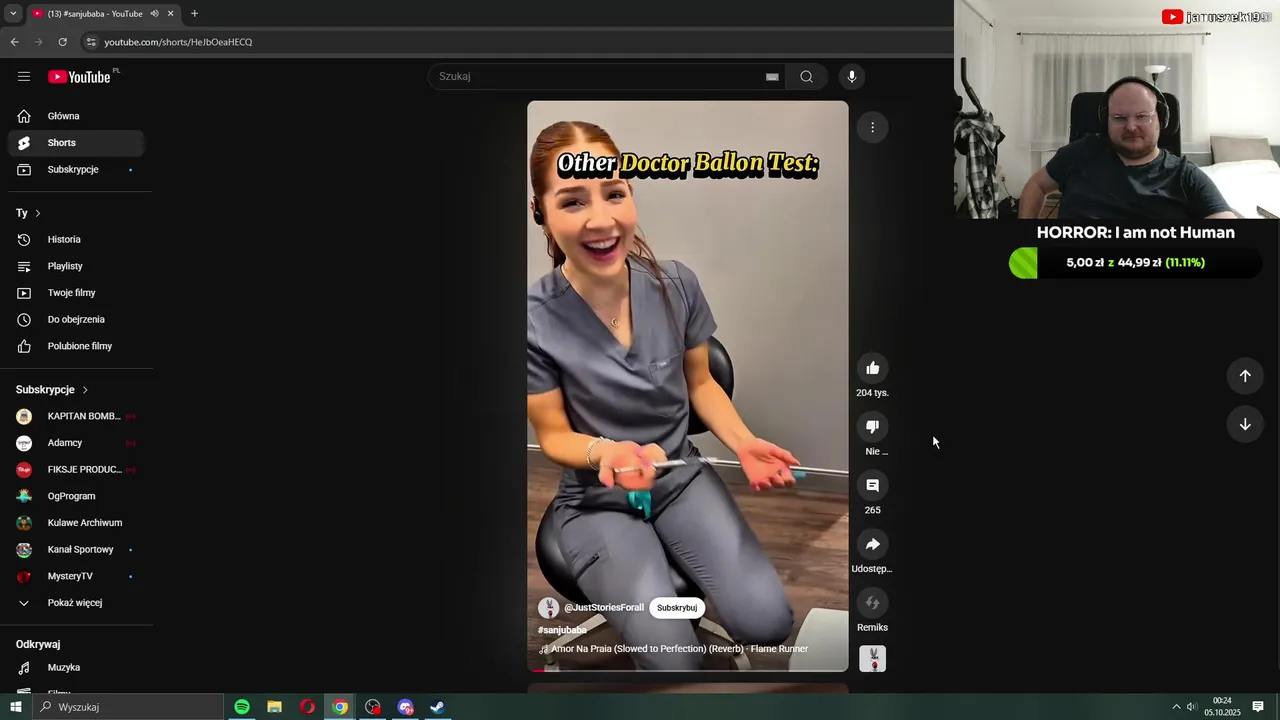Image resolution: width=1280 pixels, height=720 pixels.
Task: Open the MysteryTV channel
Action: coord(76,576)
